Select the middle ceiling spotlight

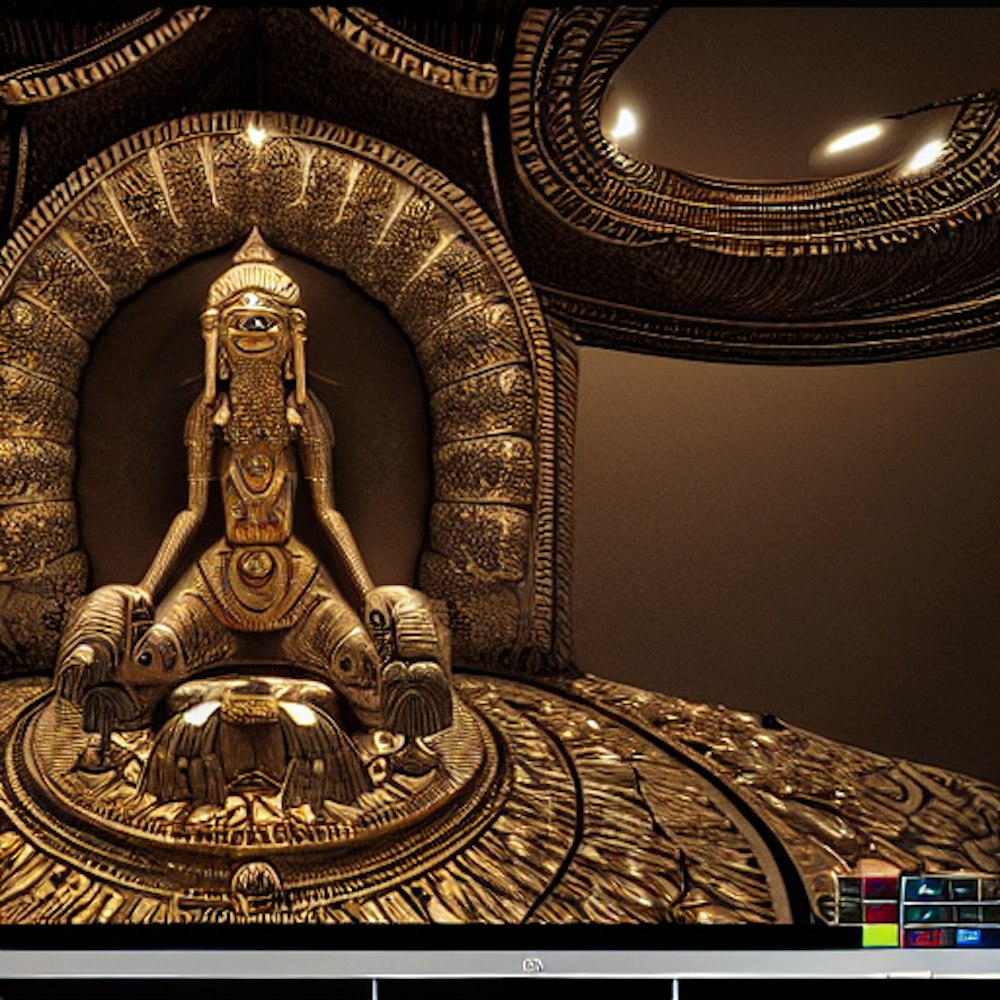pyautogui.click(x=853, y=138)
